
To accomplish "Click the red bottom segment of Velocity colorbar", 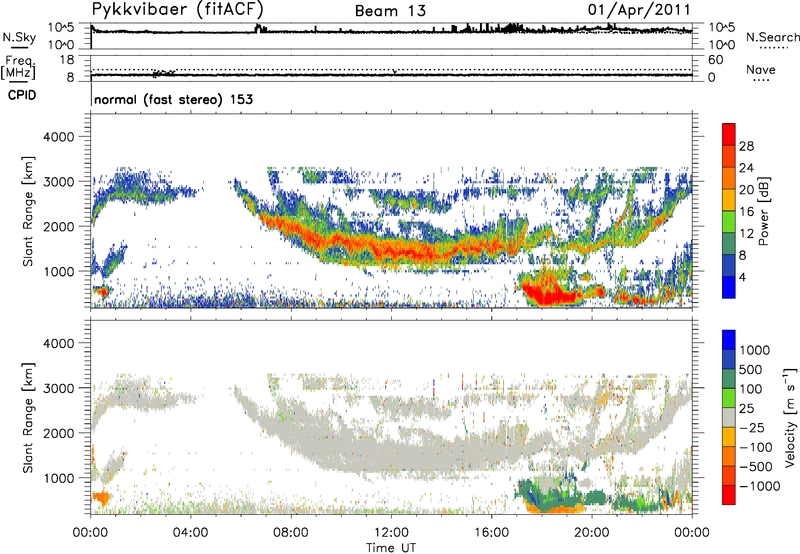I will [729, 495].
